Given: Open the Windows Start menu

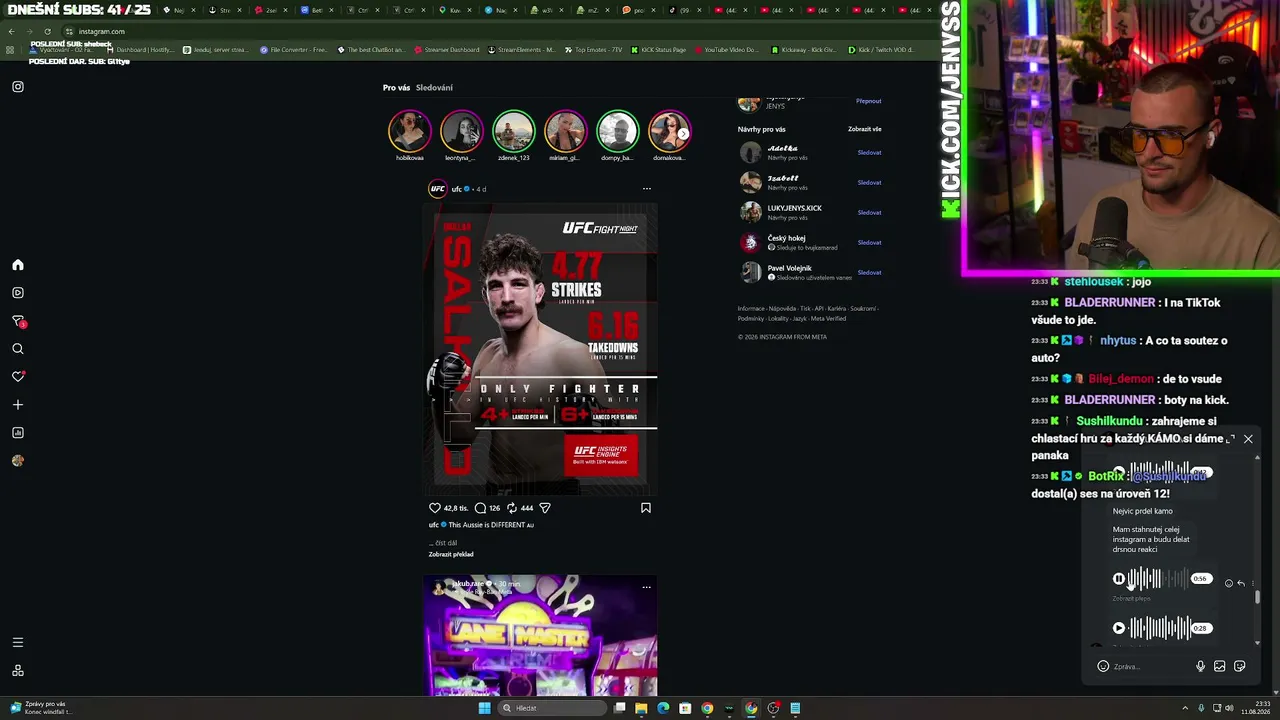Looking at the screenshot, I should coord(485,708).
